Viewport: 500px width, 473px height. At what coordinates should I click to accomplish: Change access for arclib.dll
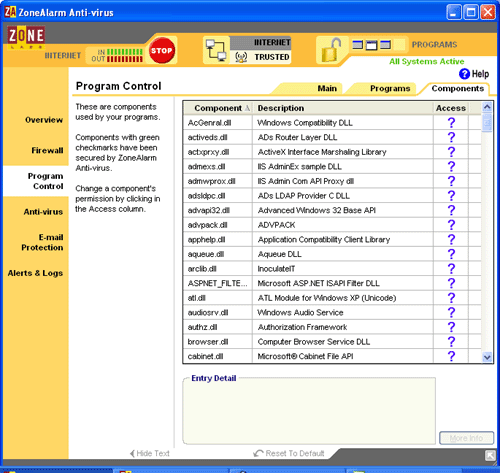tap(451, 269)
